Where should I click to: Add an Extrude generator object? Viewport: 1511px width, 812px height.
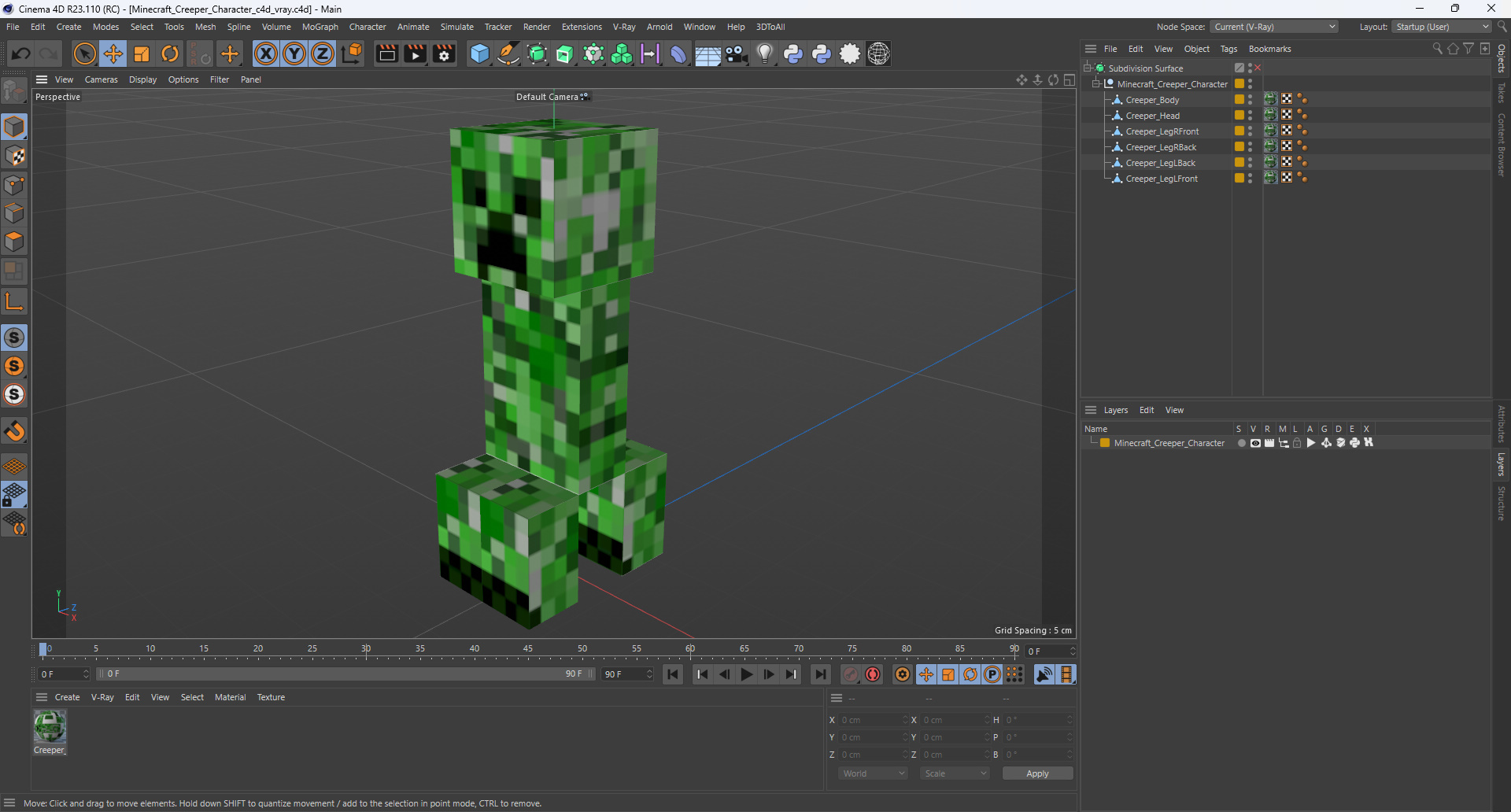click(565, 54)
